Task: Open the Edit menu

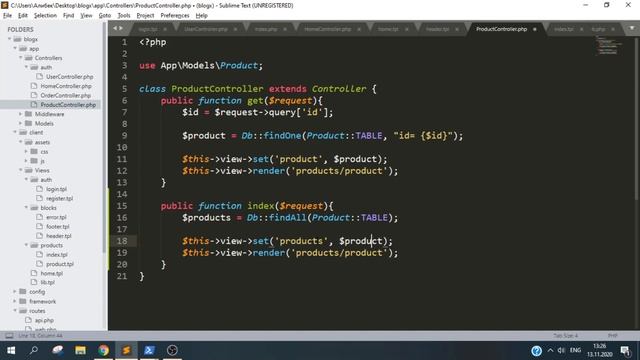Action: [x=23, y=16]
